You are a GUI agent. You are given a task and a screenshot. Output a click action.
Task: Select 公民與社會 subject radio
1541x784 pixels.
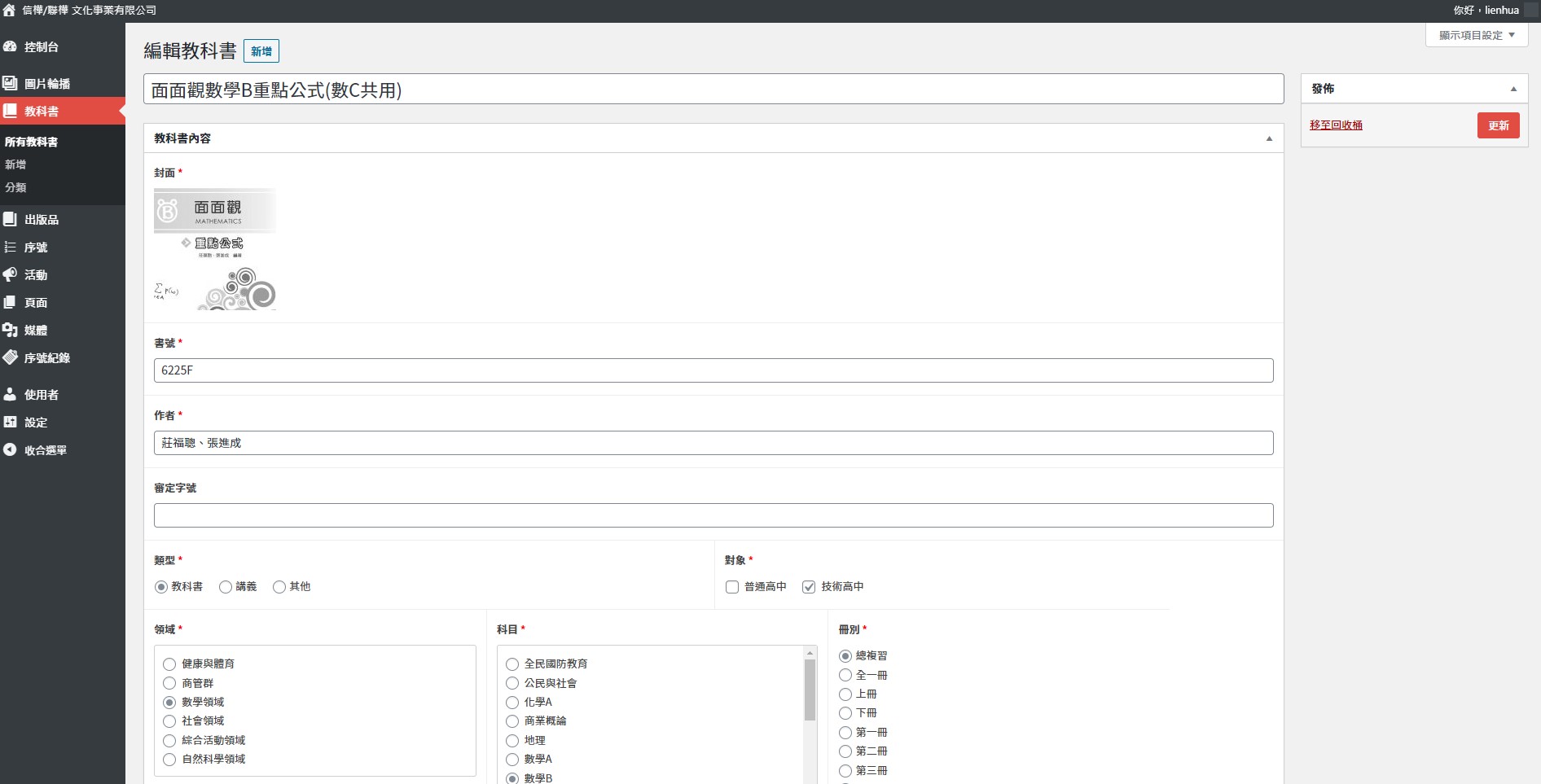(512, 683)
